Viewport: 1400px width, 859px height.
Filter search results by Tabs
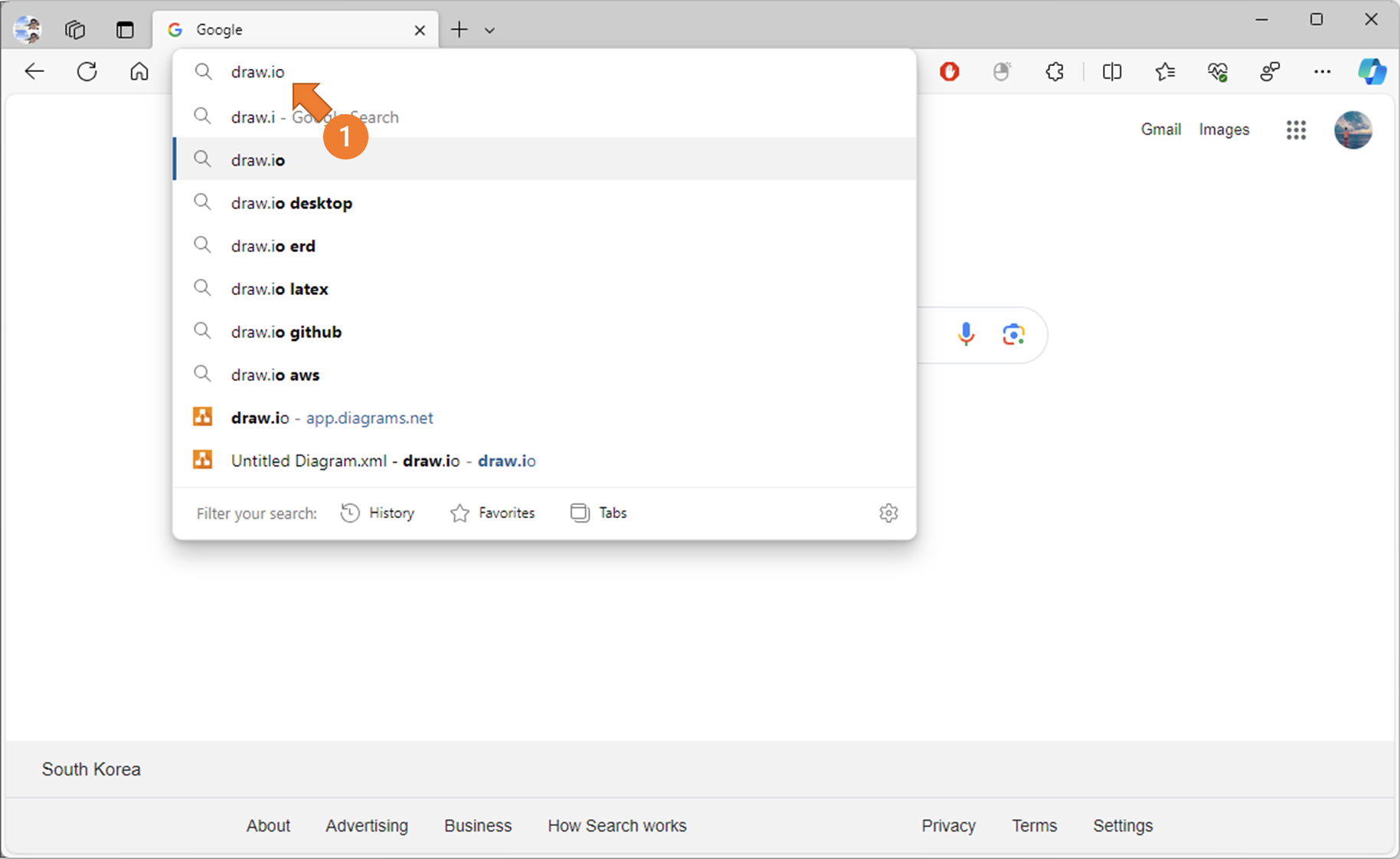coord(599,513)
